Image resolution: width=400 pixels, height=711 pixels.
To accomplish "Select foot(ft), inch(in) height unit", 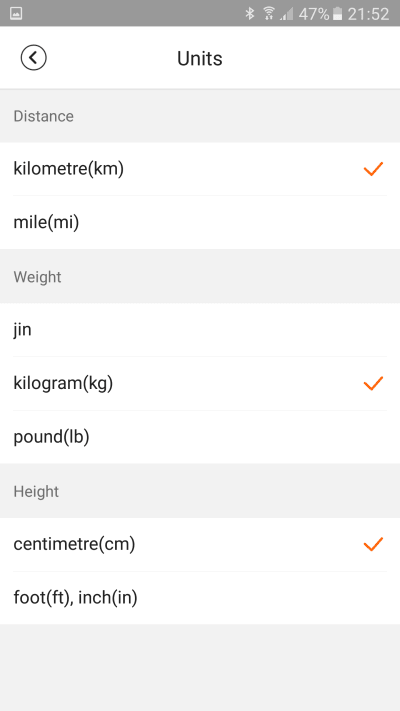I will (x=200, y=598).
